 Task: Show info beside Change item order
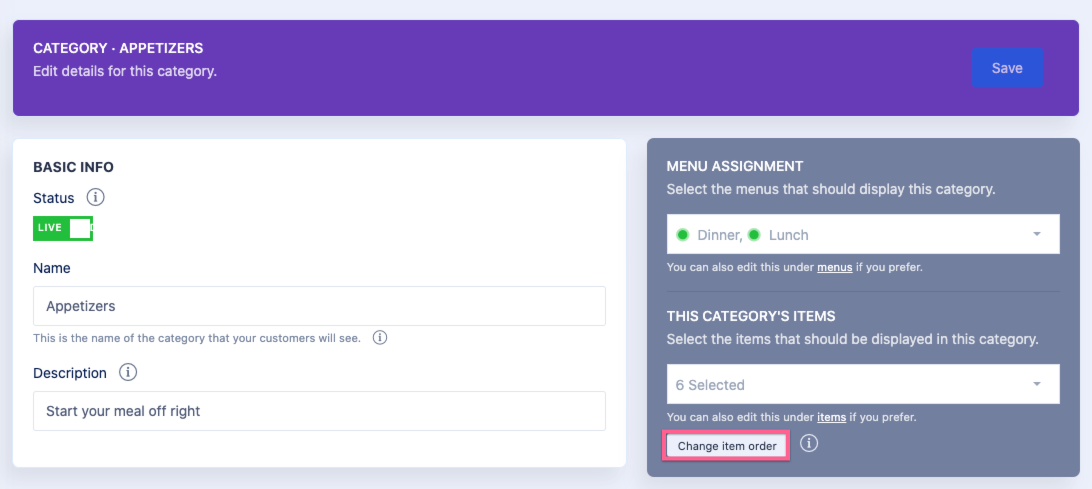click(x=809, y=444)
